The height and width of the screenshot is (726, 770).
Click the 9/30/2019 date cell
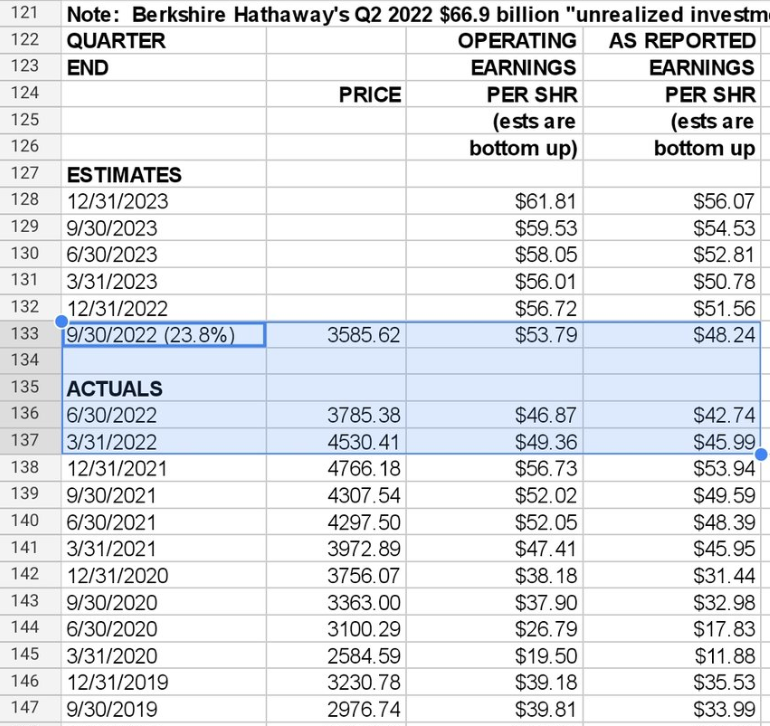(164, 709)
